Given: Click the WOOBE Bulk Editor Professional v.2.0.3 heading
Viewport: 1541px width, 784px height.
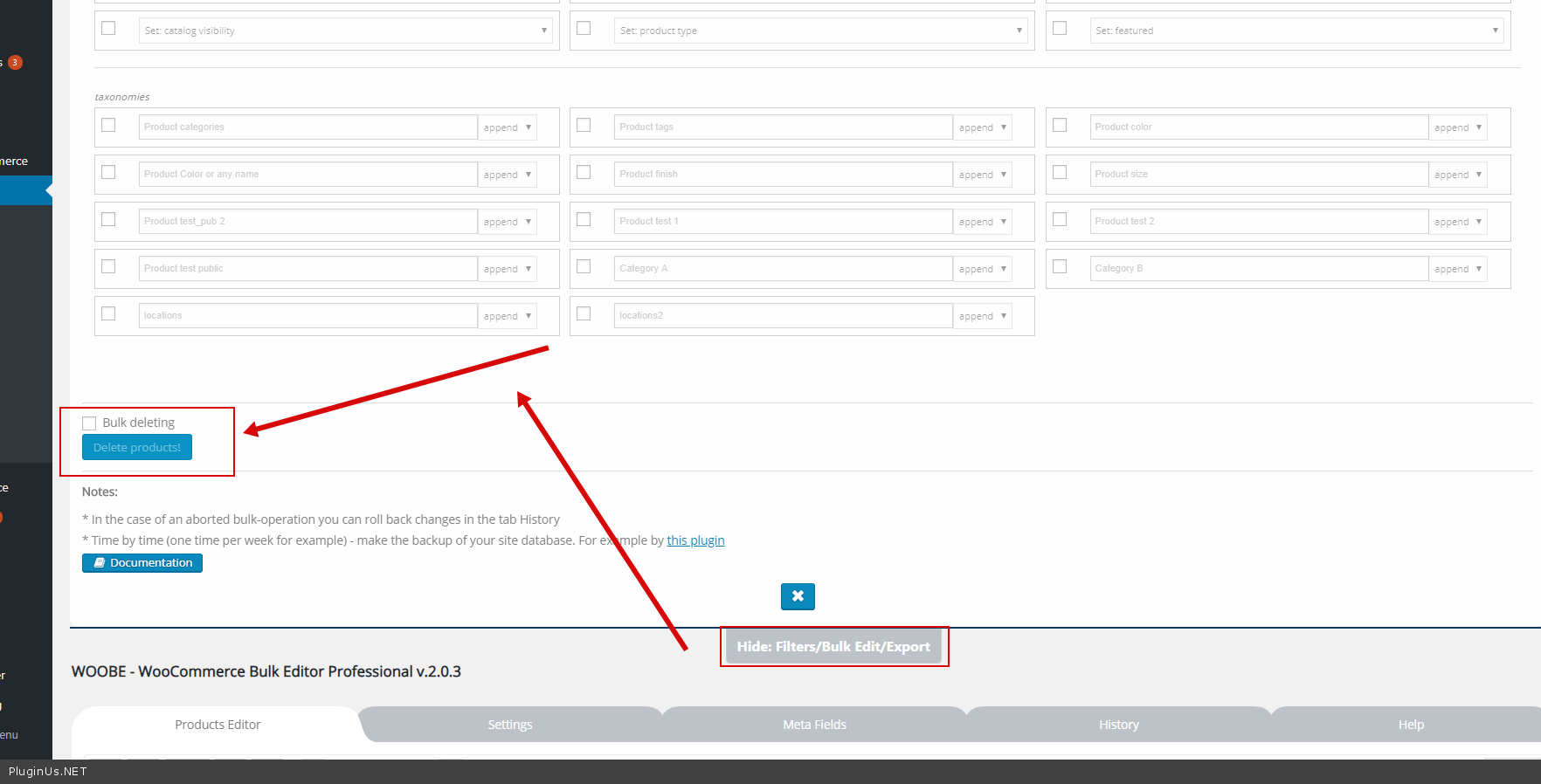Looking at the screenshot, I should pyautogui.click(x=266, y=671).
